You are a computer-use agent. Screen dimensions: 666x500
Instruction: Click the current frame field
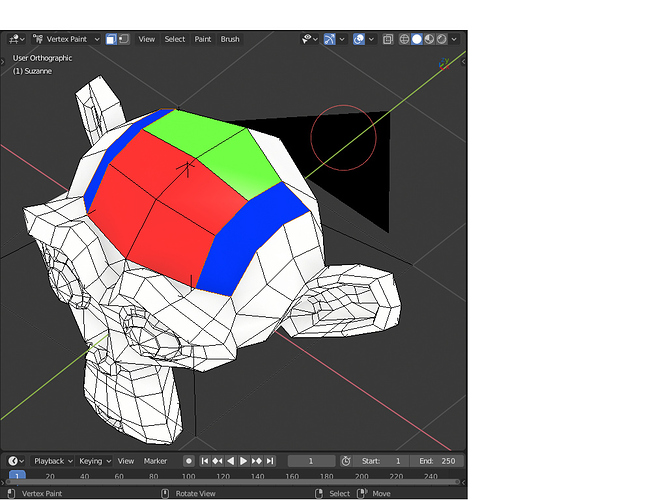[311, 461]
